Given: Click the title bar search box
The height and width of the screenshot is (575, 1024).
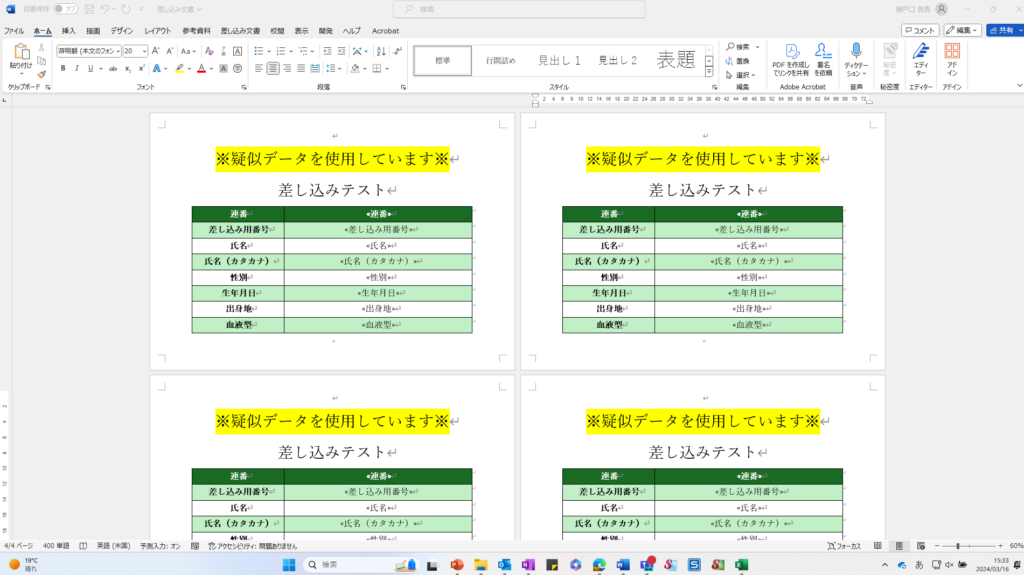Looking at the screenshot, I should point(519,9).
